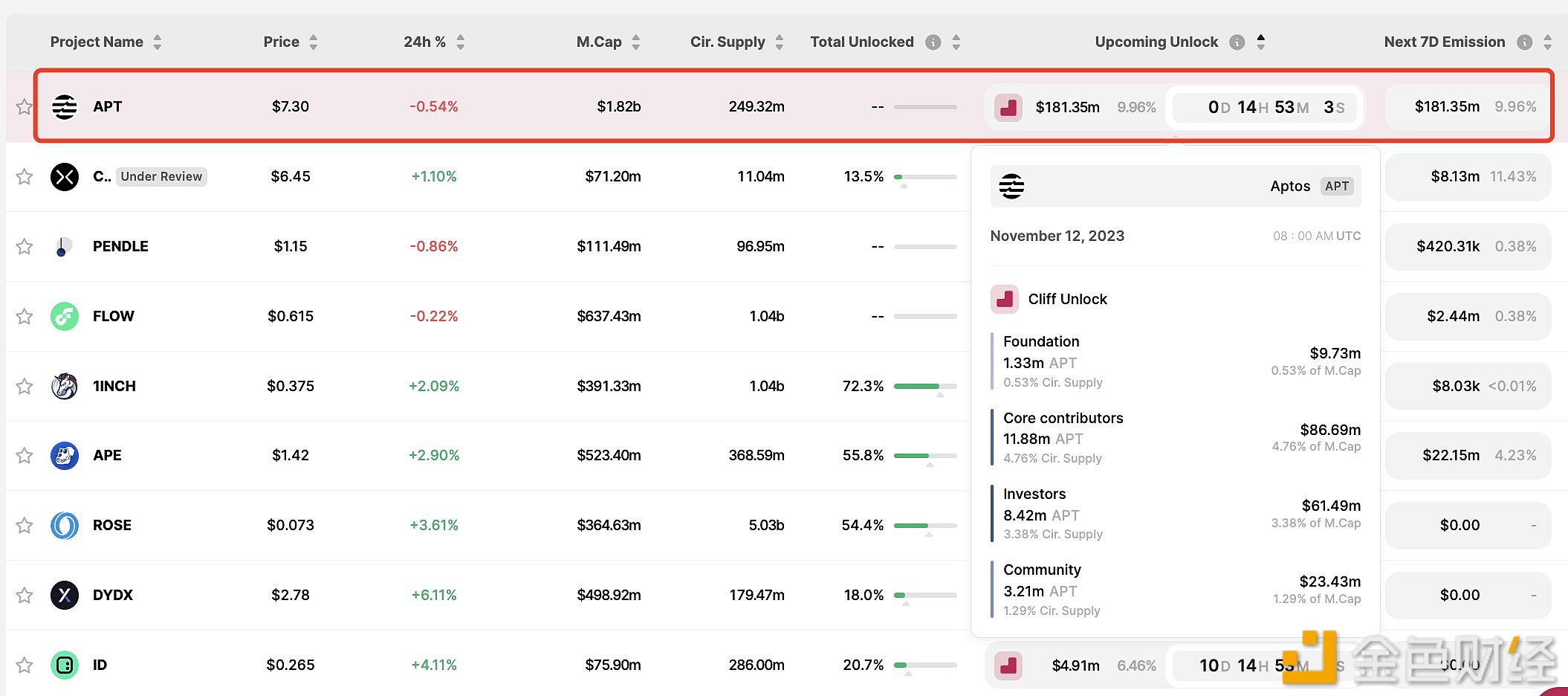Open the FLOW project link

point(114,317)
